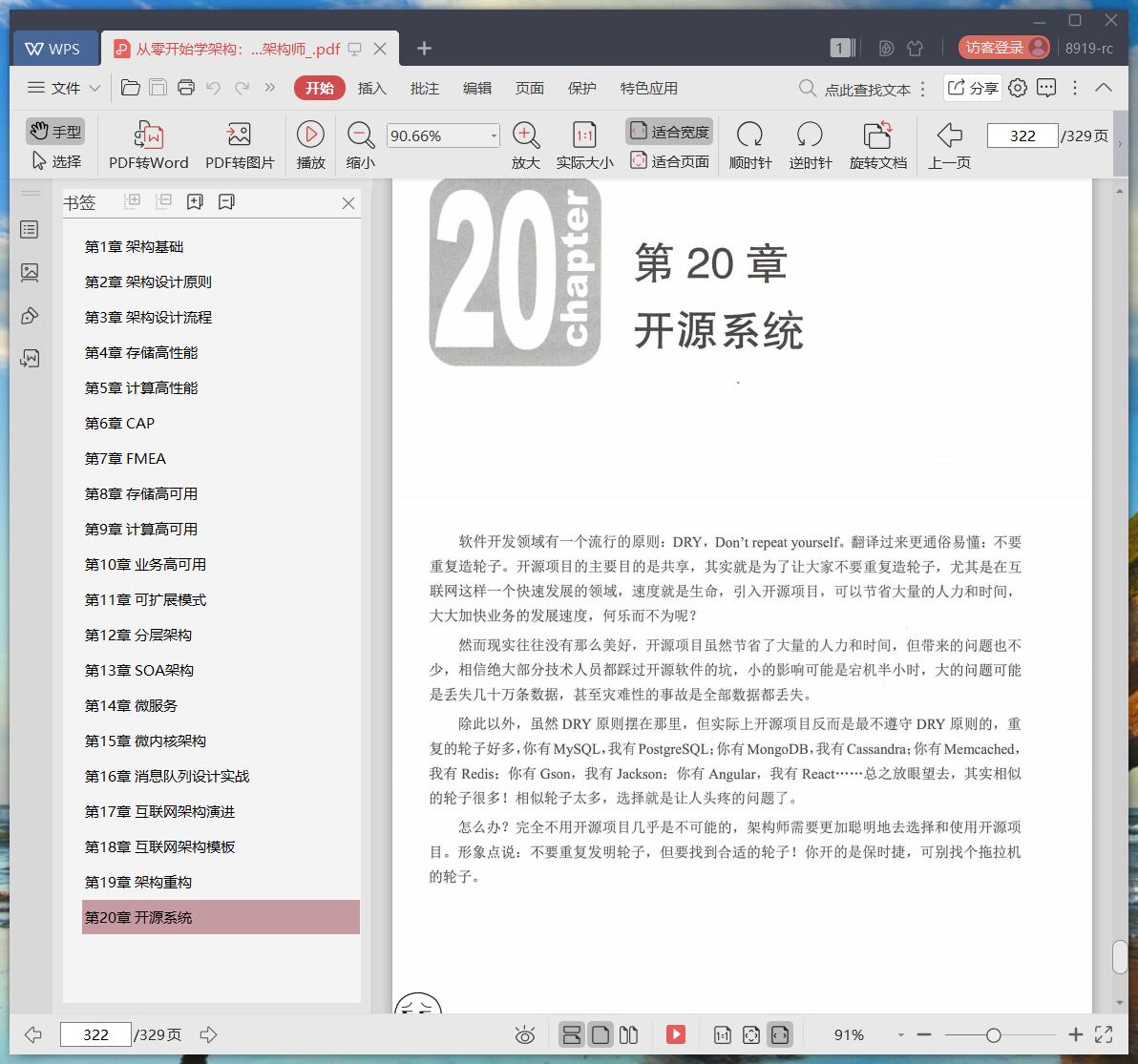Switch to the 插入 tab
The image size is (1138, 1064).
[371, 88]
